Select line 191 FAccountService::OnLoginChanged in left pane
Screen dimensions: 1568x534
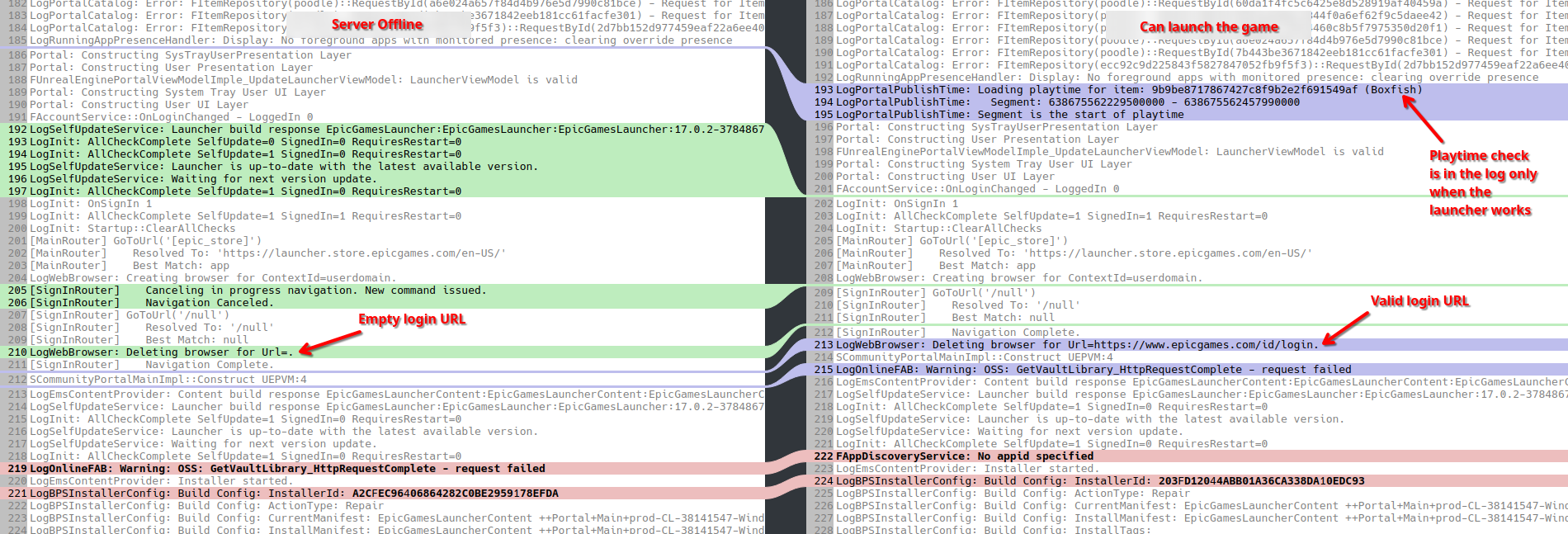tap(172, 117)
